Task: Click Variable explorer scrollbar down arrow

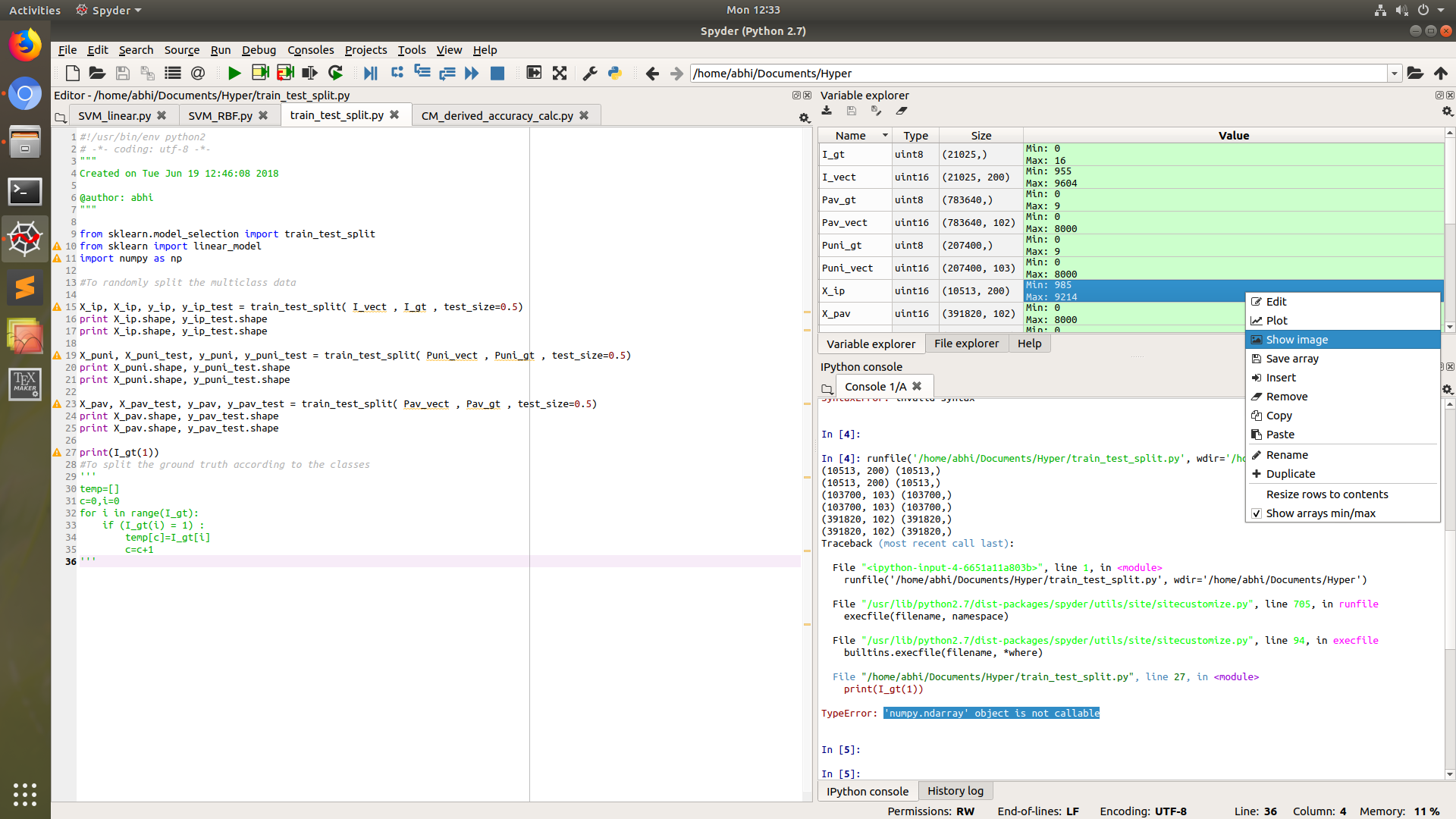Action: 1450,328
